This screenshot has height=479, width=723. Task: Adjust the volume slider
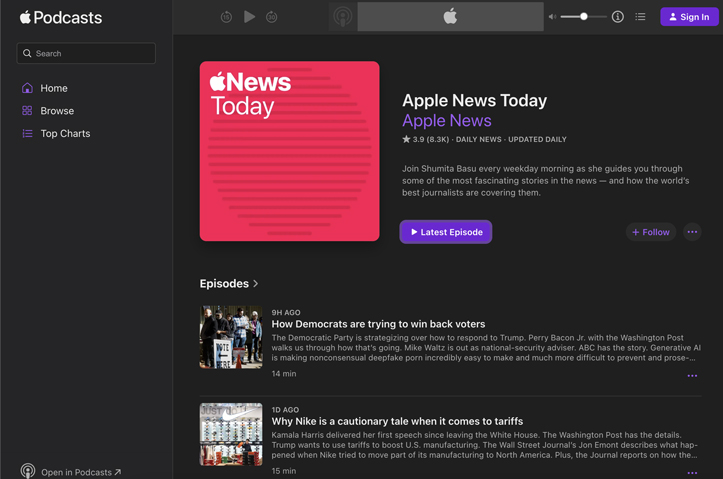[583, 17]
